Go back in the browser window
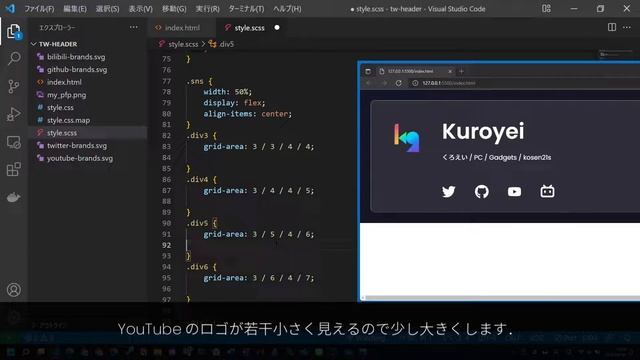The height and width of the screenshot is (360, 640). pyautogui.click(x=368, y=83)
